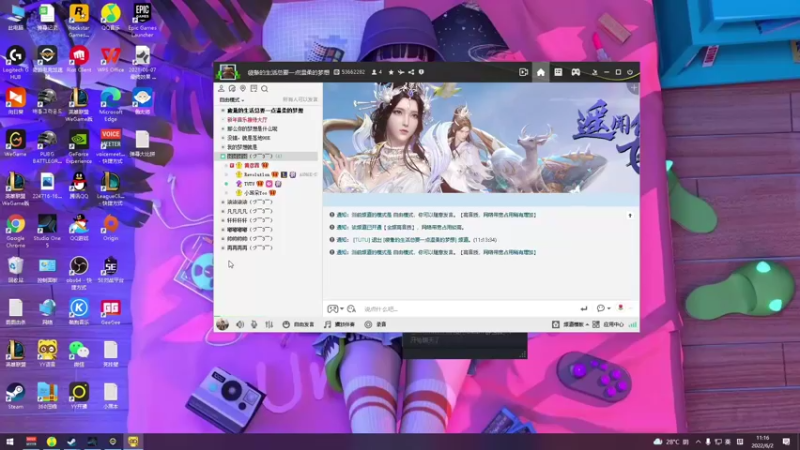Viewport: 800px width, 450px height.
Task: Open dropdown arrow next to game picker icon
Action: (342, 309)
